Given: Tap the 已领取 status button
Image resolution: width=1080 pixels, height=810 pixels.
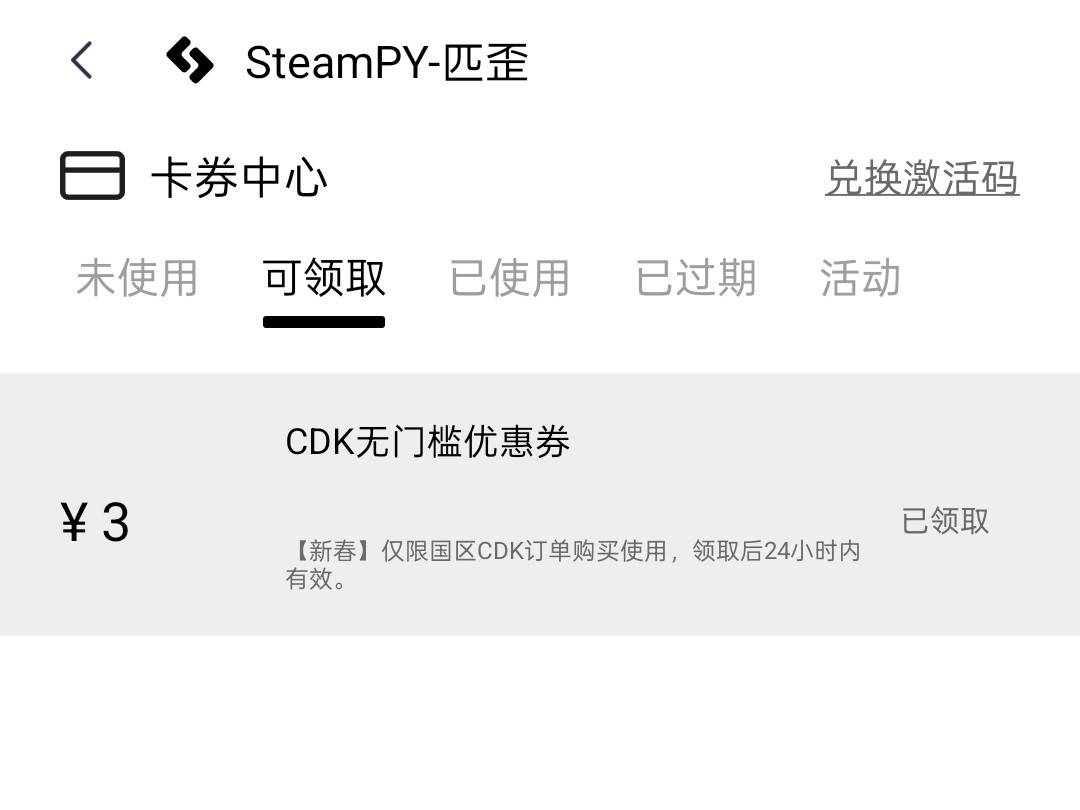Looking at the screenshot, I should (945, 521).
